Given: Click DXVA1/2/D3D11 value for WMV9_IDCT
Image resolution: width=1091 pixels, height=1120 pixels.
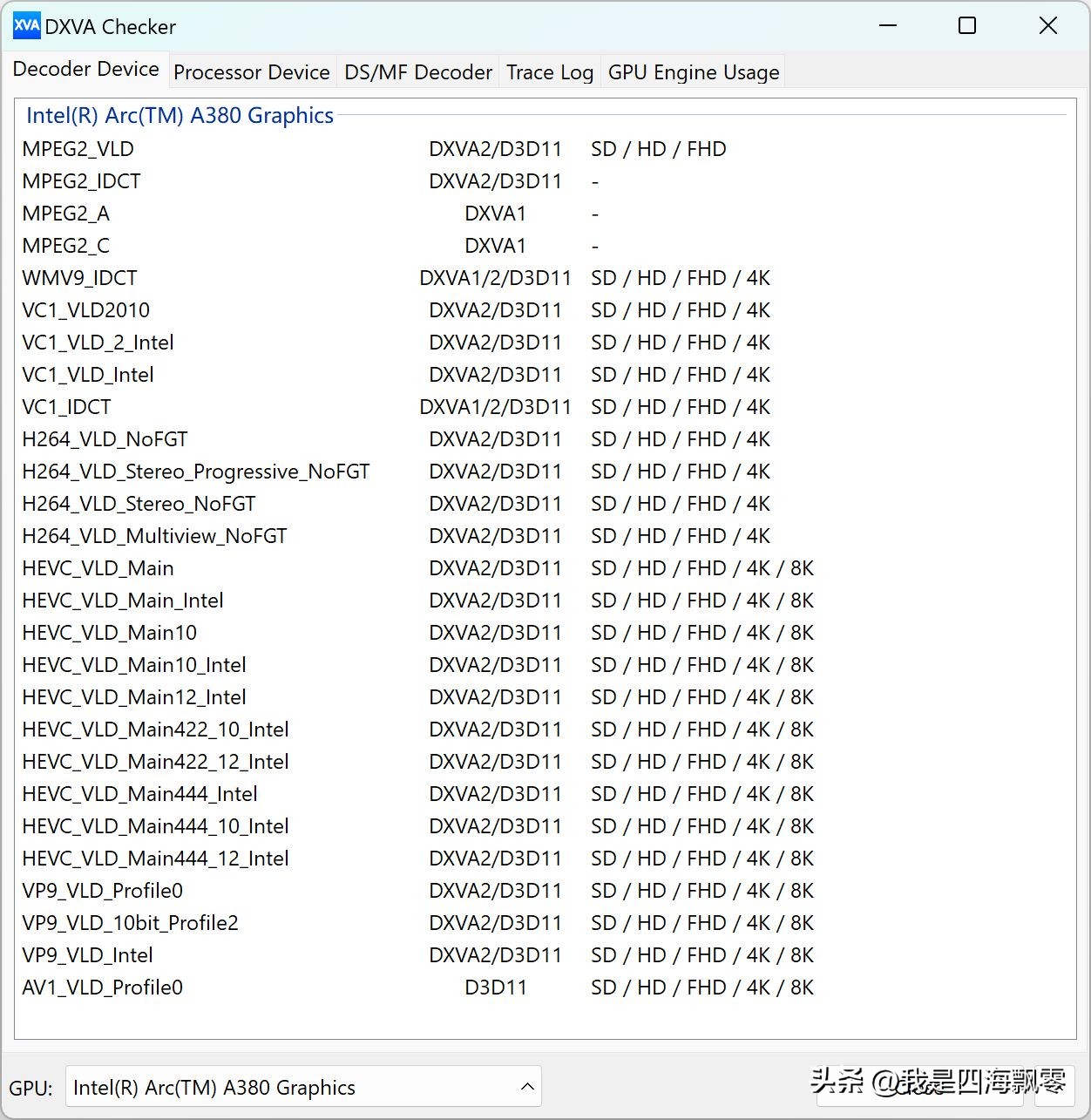Looking at the screenshot, I should coord(496,278).
